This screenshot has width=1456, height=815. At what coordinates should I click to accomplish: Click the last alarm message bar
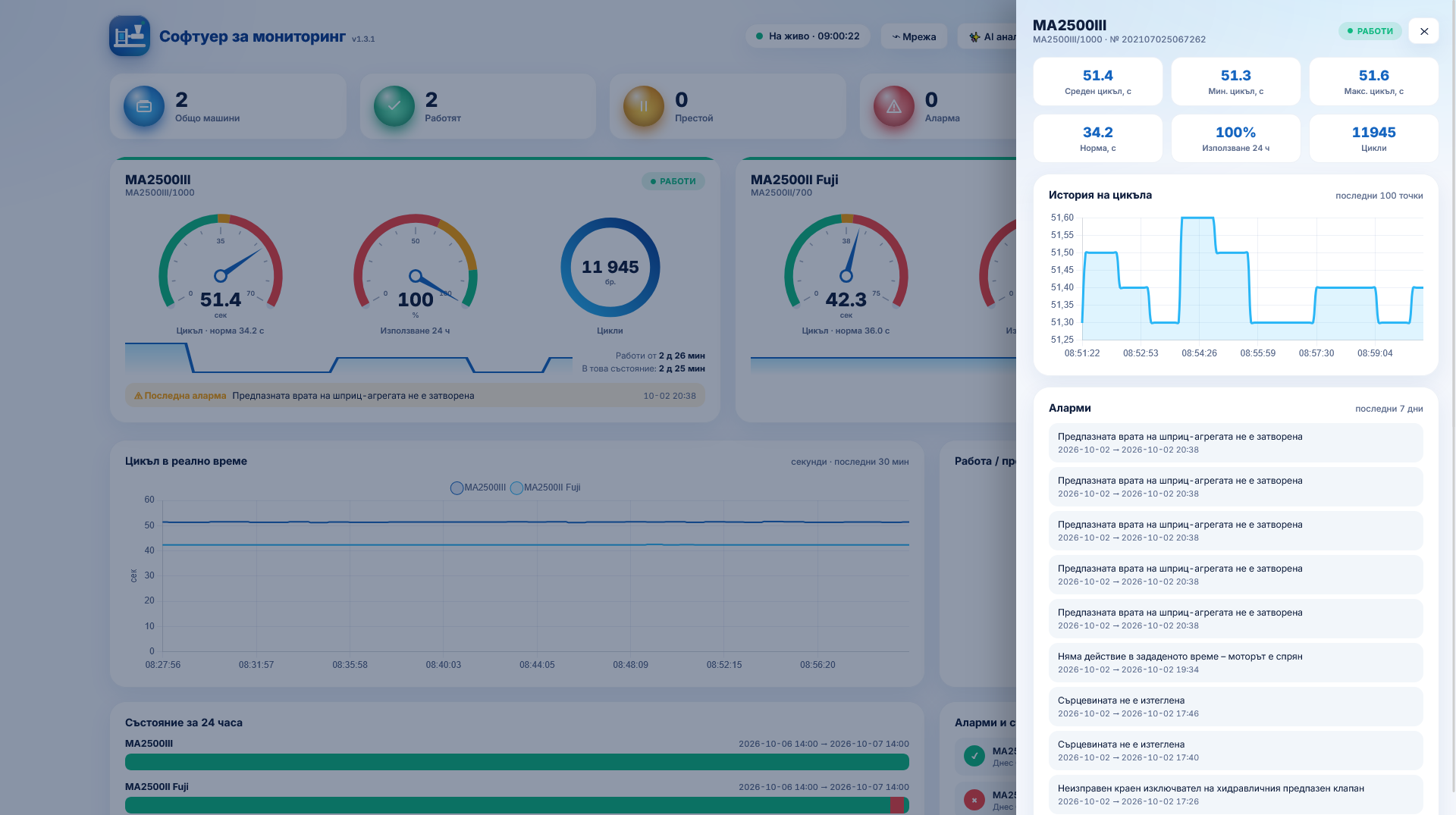pyautogui.click(x=415, y=396)
